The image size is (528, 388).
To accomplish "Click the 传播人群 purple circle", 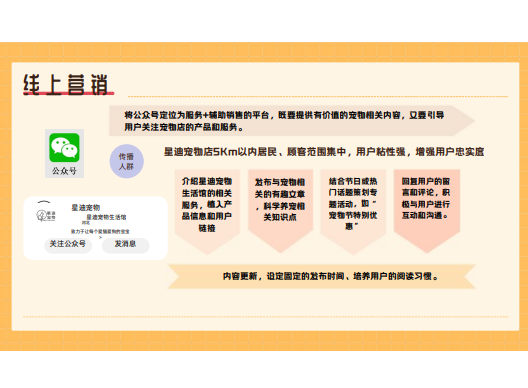I will click(x=127, y=161).
